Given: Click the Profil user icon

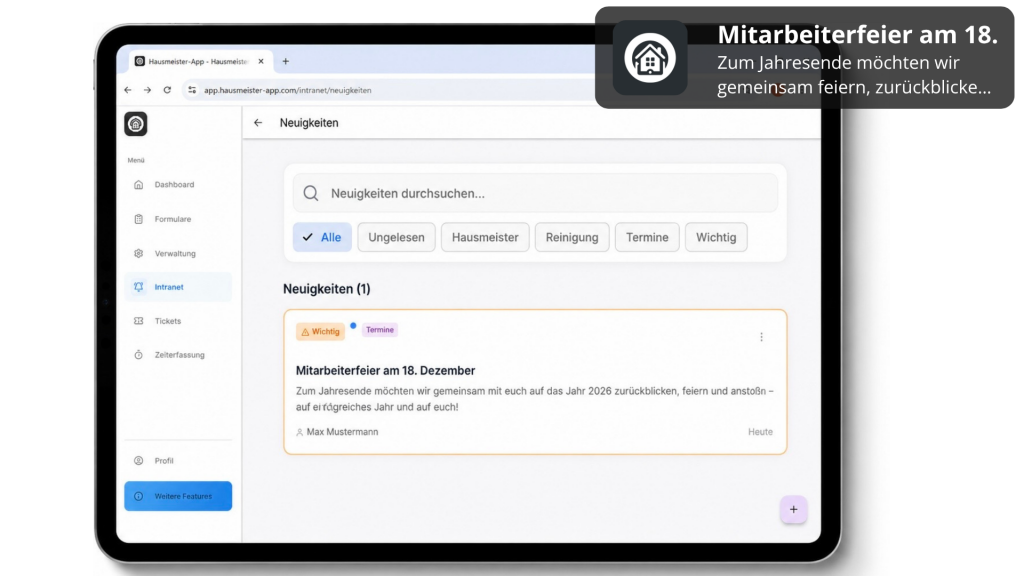Looking at the screenshot, I should (138, 461).
